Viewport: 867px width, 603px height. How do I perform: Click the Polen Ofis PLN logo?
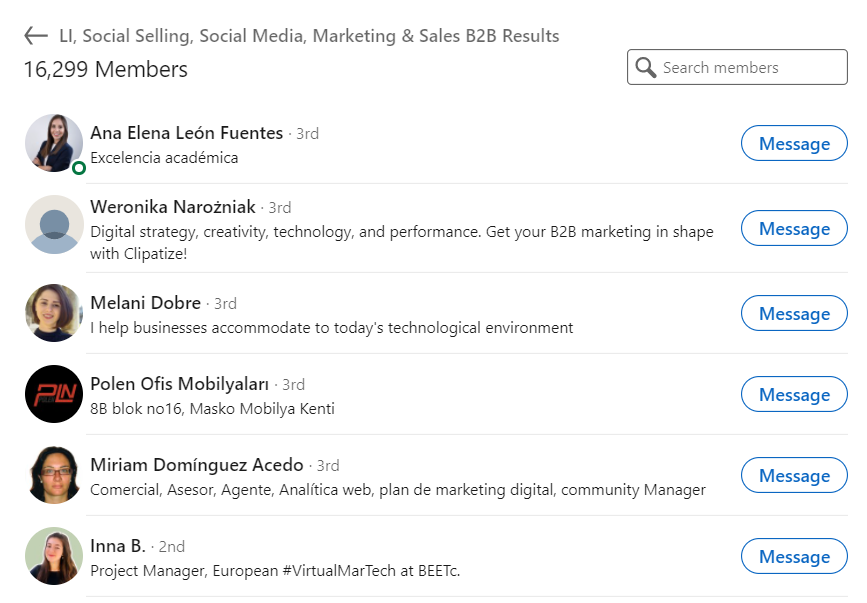53,394
